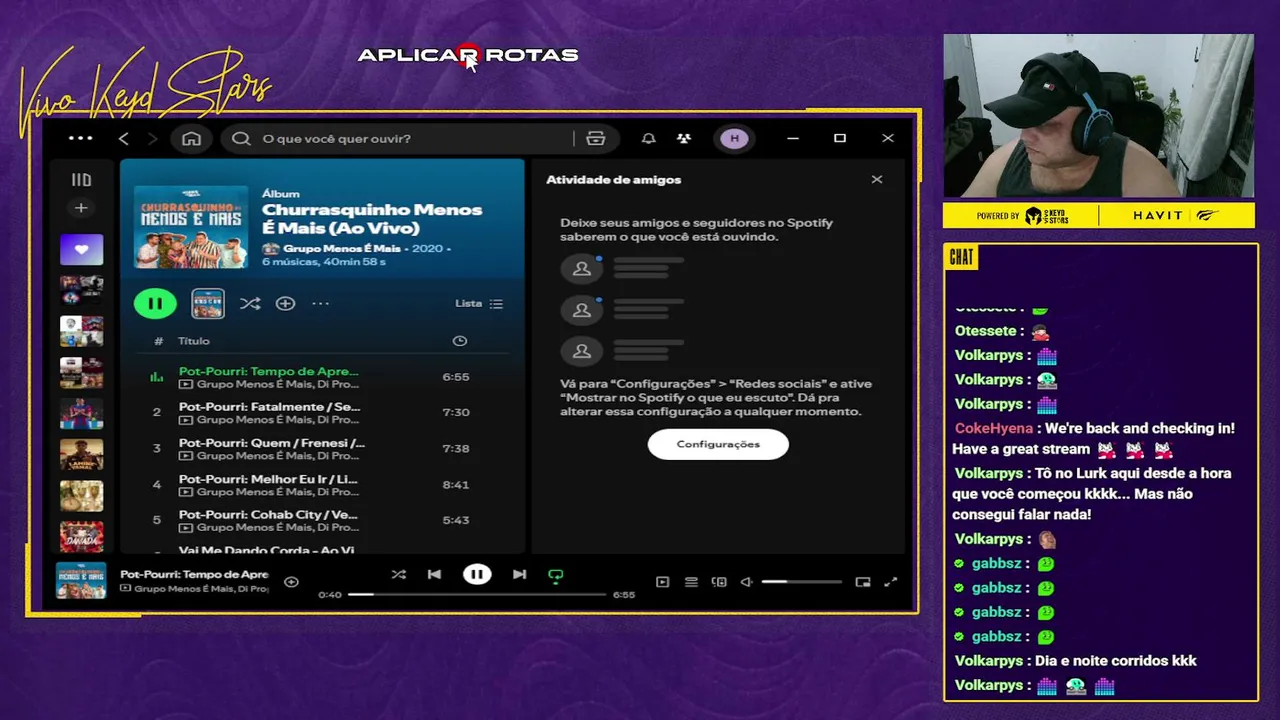Open the notifications bell
Viewport: 1280px width, 720px height.
click(649, 138)
